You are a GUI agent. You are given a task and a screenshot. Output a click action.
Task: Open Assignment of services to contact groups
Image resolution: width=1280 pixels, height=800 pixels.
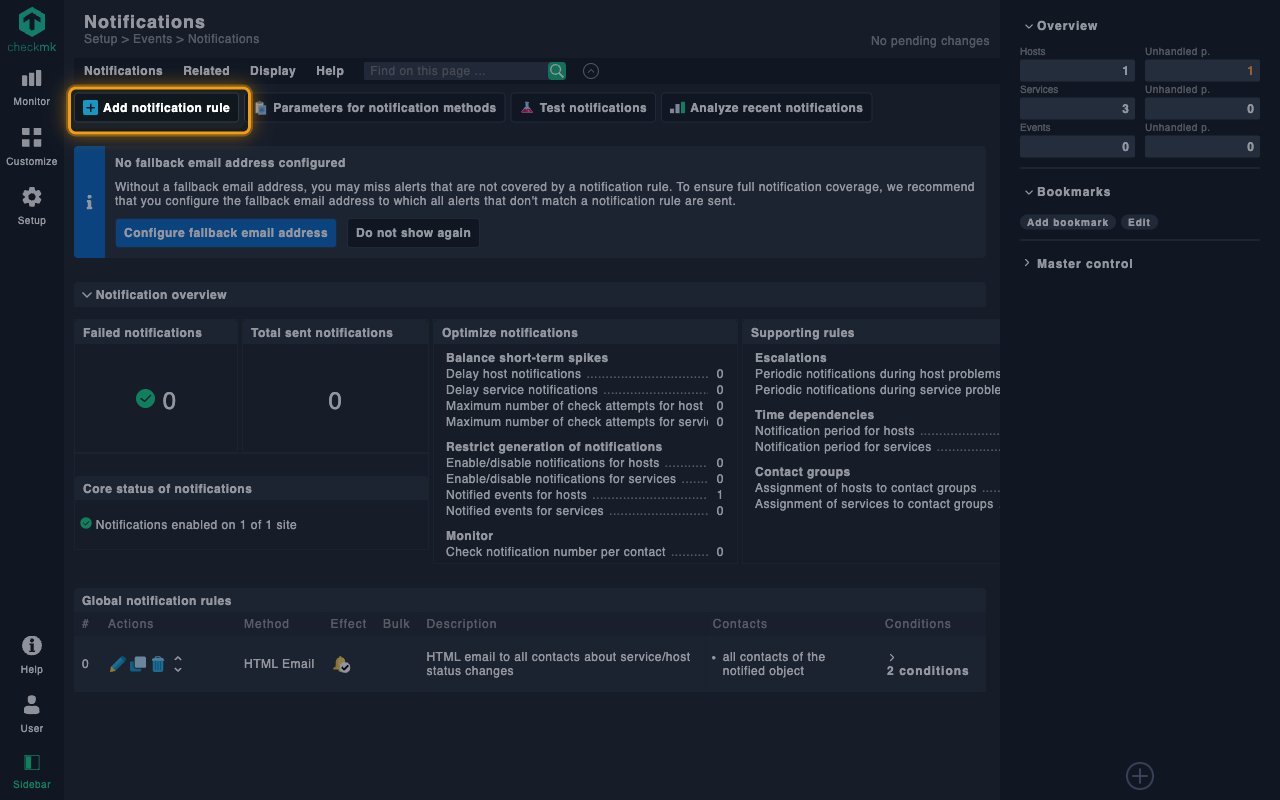874,504
